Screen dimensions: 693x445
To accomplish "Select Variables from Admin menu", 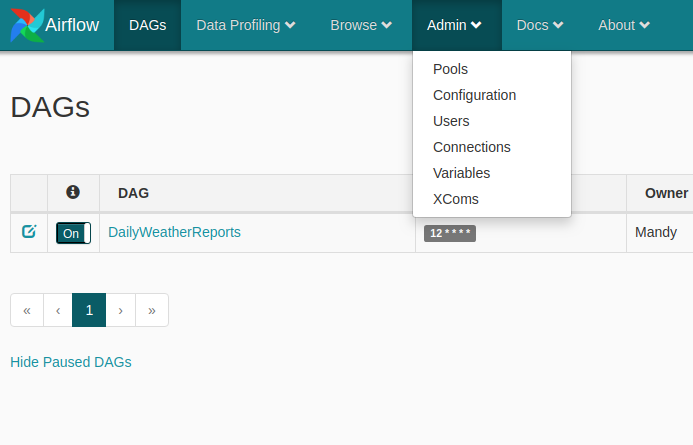I will [492, 173].
